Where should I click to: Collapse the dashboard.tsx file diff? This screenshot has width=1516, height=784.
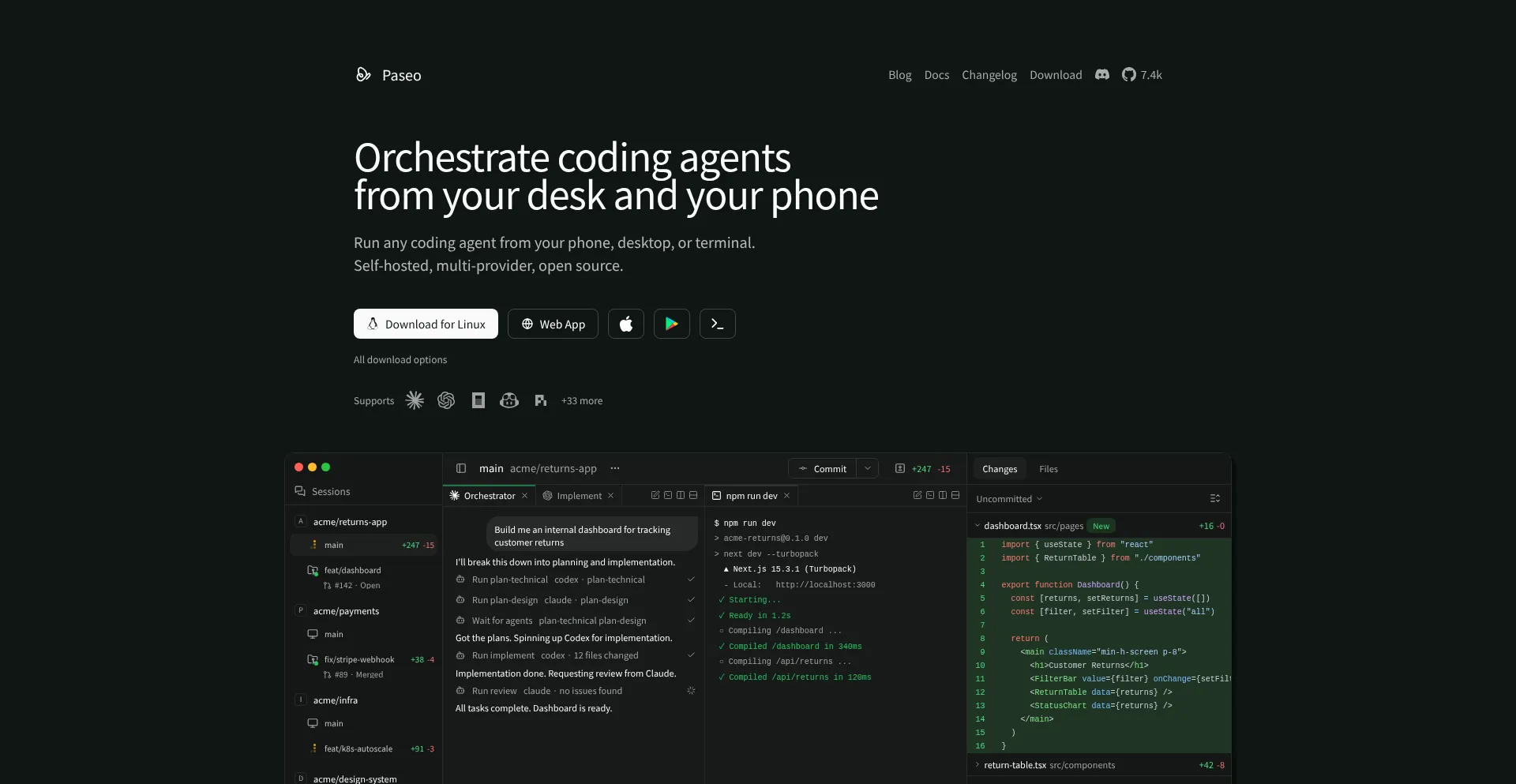click(978, 526)
